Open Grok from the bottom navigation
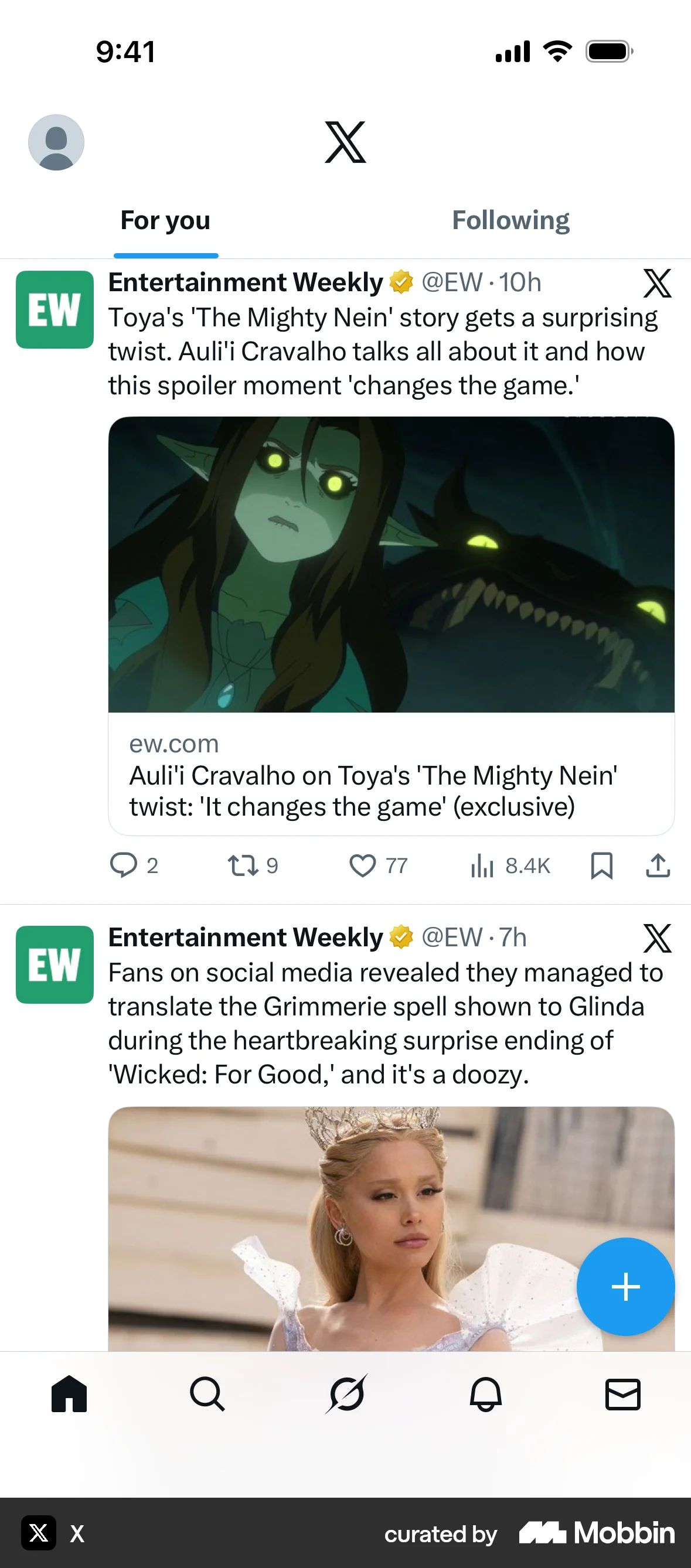The height and width of the screenshot is (1568, 691). 346,1394
